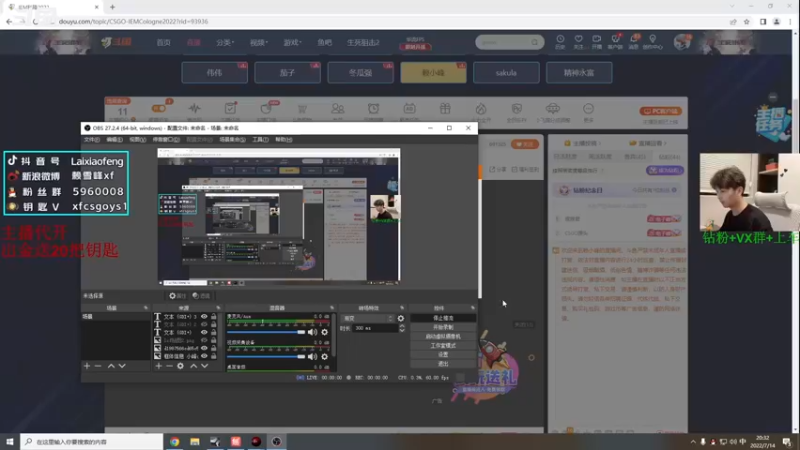Click the alarm clock icon in streamer toolbar
The height and width of the screenshot is (450, 800).
point(373,109)
